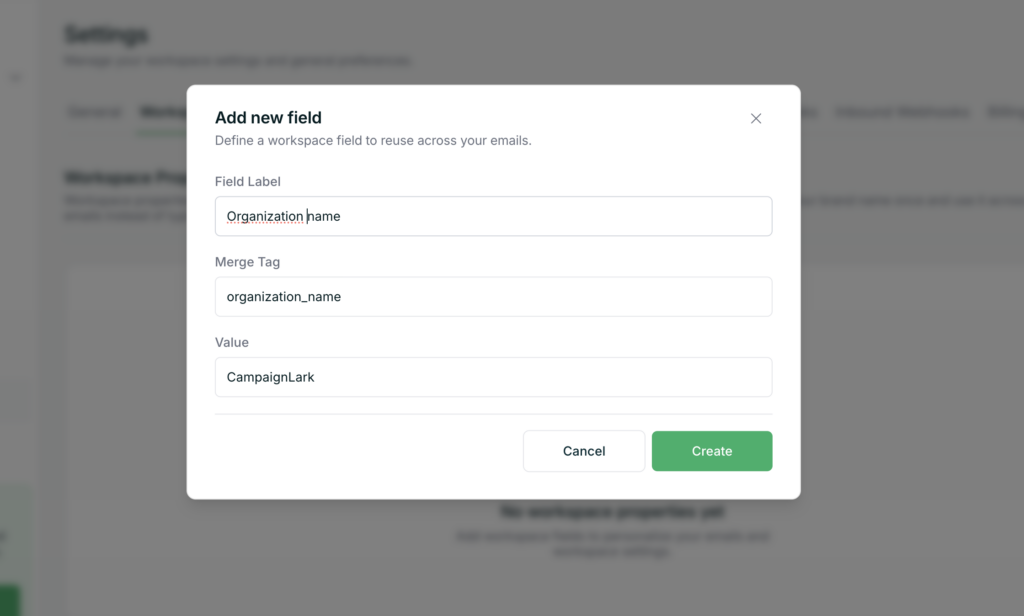Click the "No workspace properties yet" message
This screenshot has width=1024, height=616.
point(612,513)
